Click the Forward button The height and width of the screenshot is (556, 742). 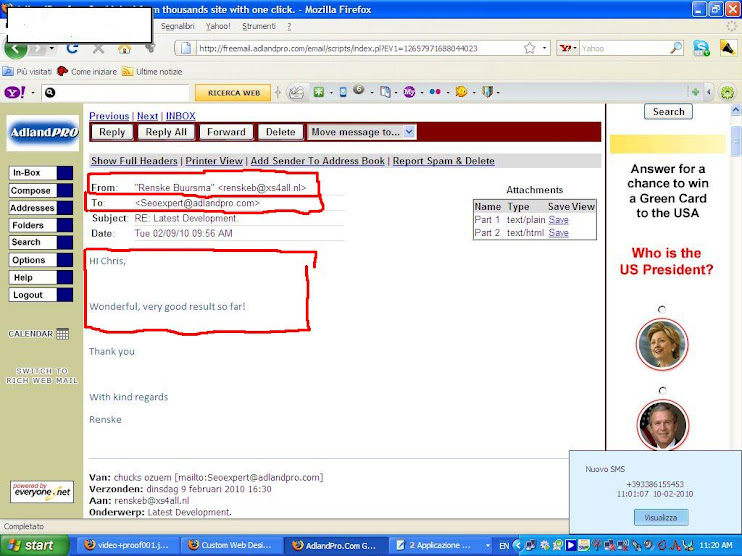click(226, 132)
